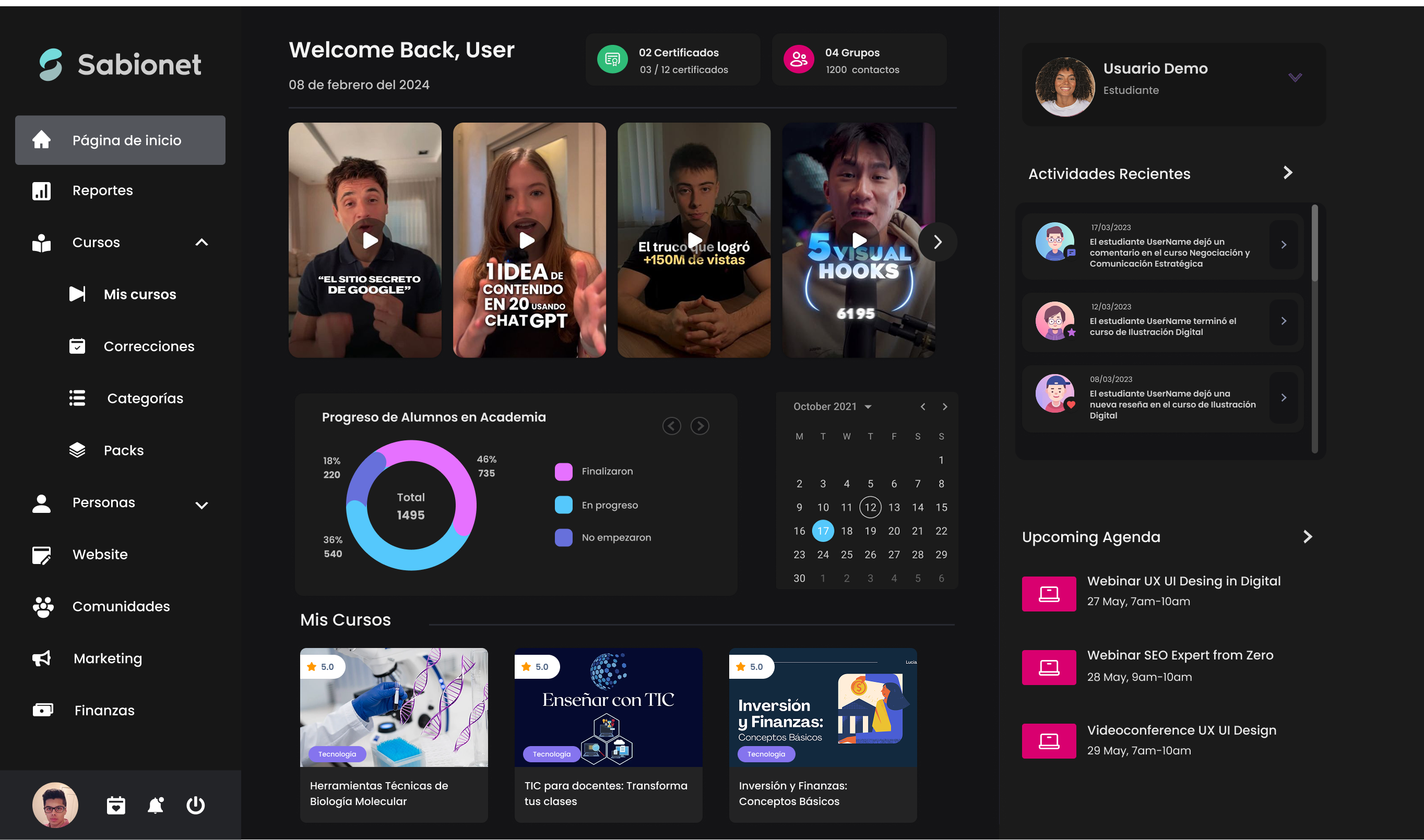
Task: Go to next calendar month arrow
Action: [x=944, y=406]
